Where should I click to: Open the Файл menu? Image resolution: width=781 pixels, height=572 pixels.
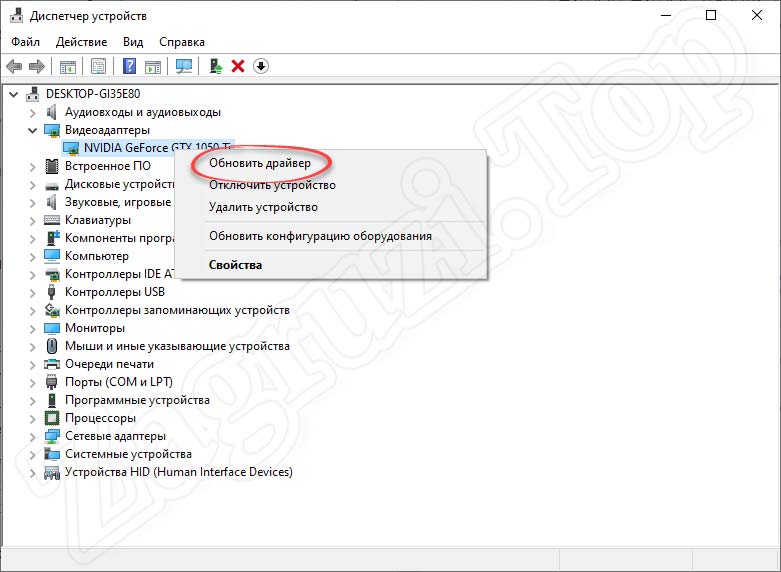coord(25,42)
